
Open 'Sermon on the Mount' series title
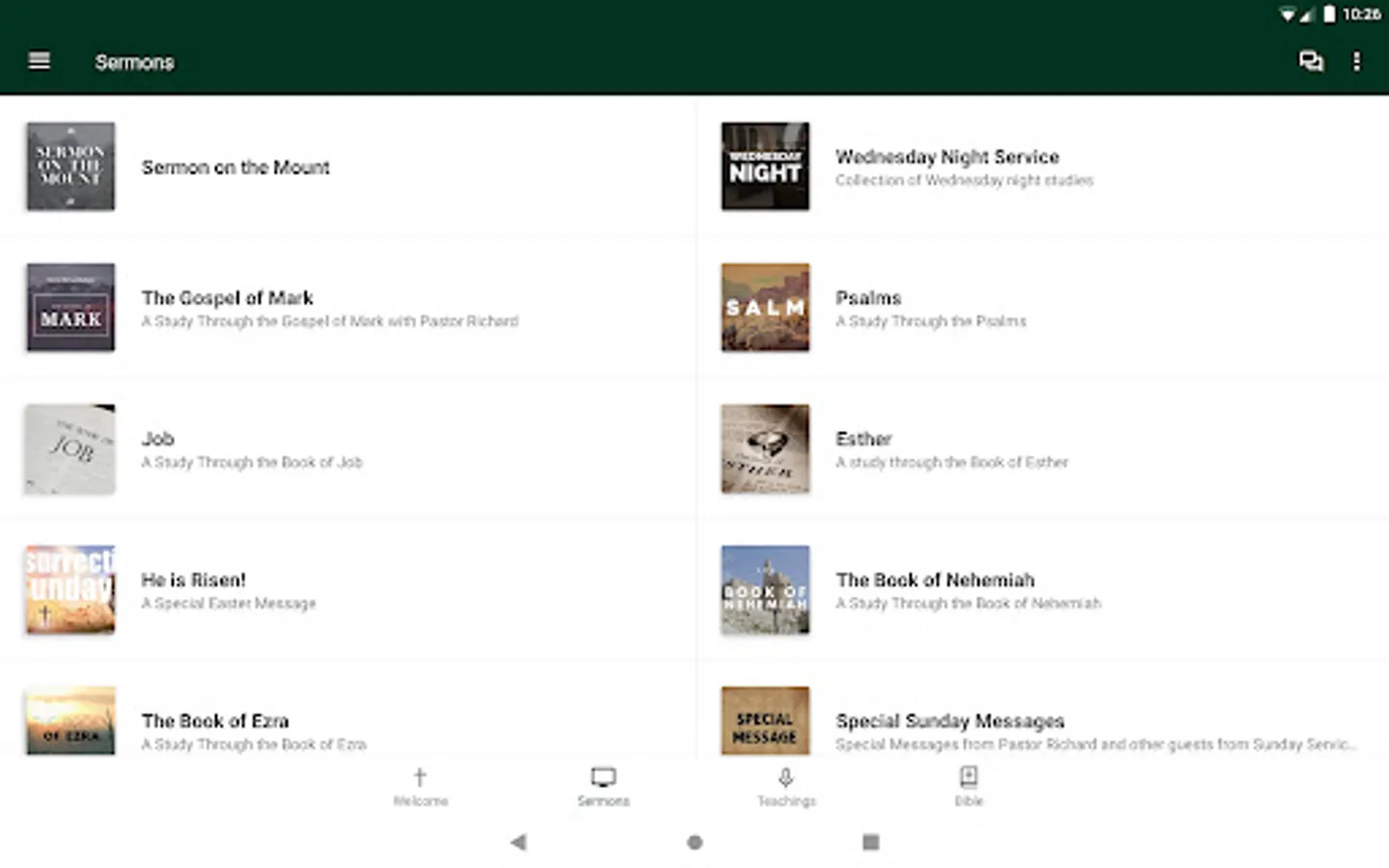tap(235, 167)
